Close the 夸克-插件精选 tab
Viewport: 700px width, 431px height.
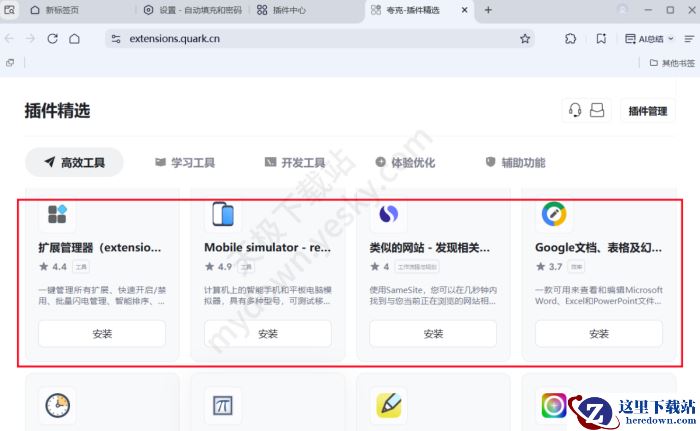(x=465, y=10)
